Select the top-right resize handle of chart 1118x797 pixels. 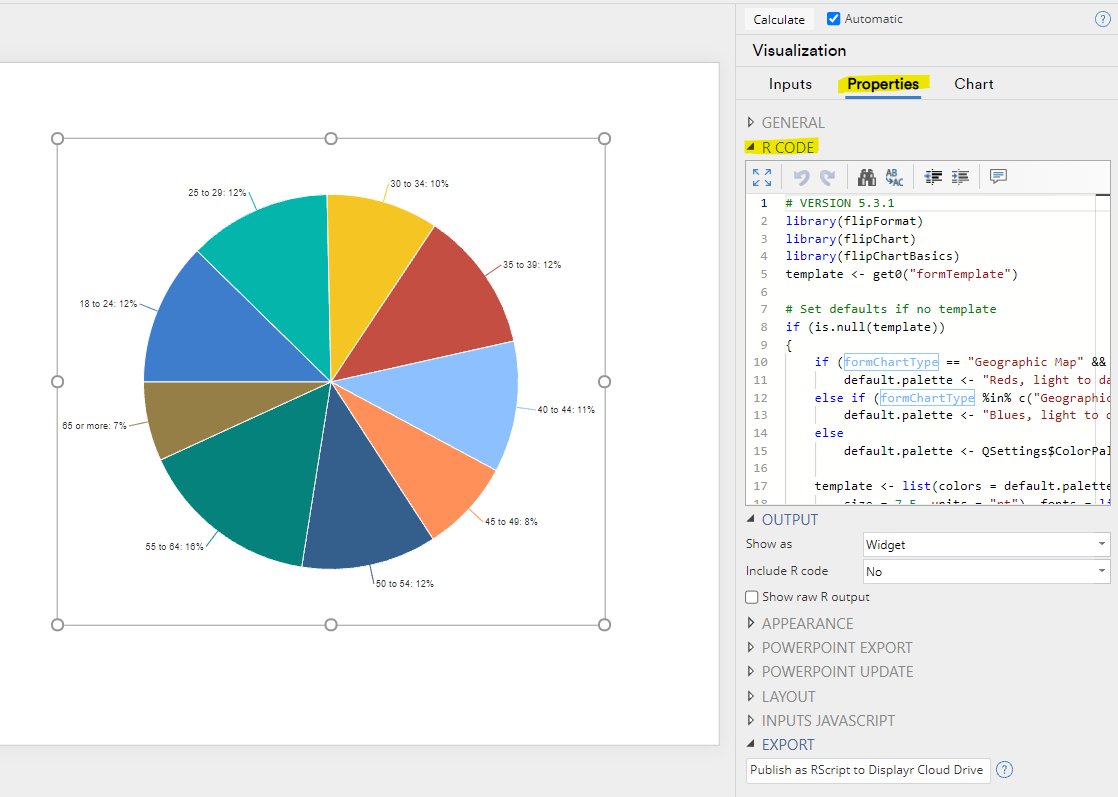(604, 138)
